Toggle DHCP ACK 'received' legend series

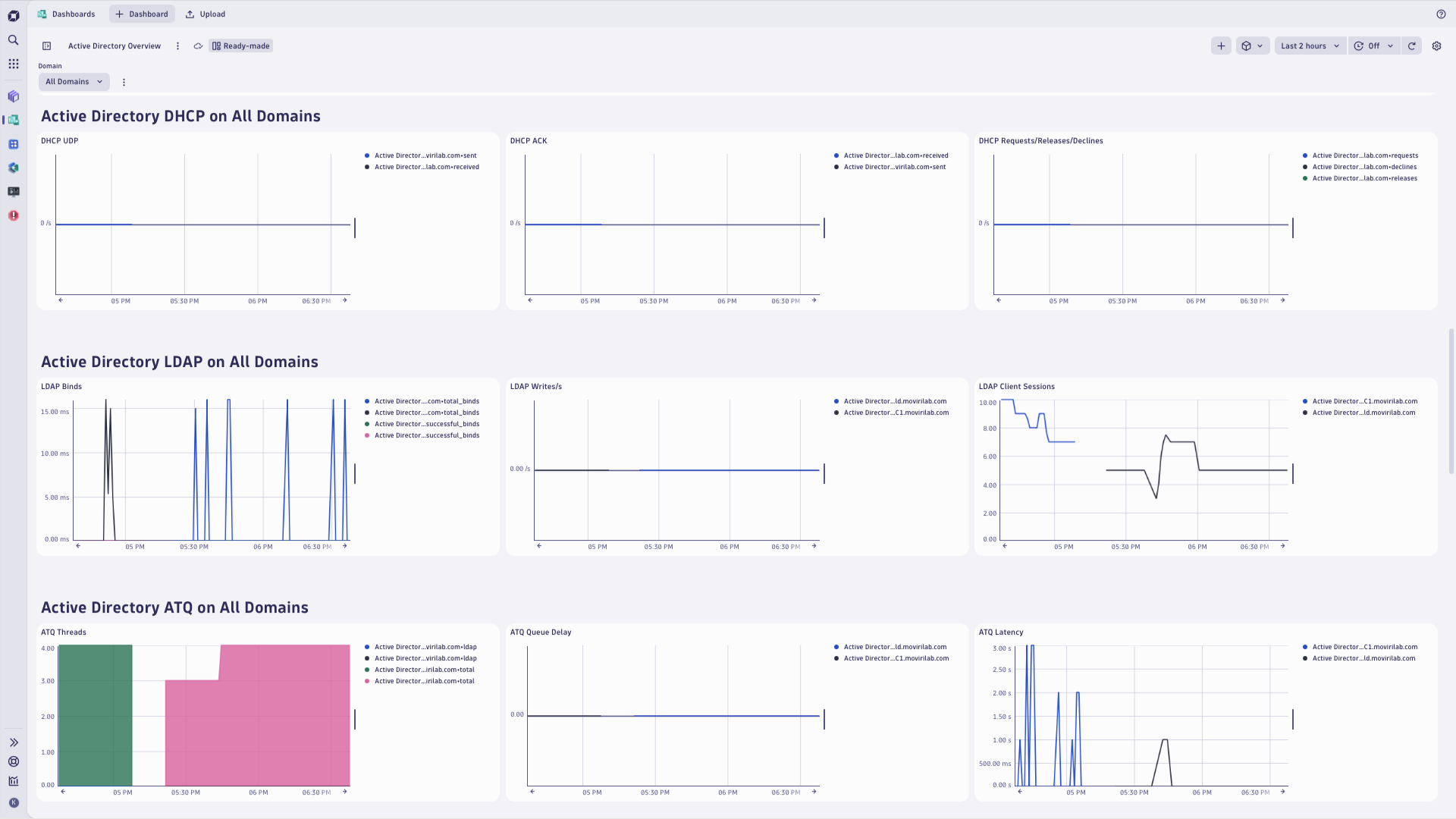point(891,155)
